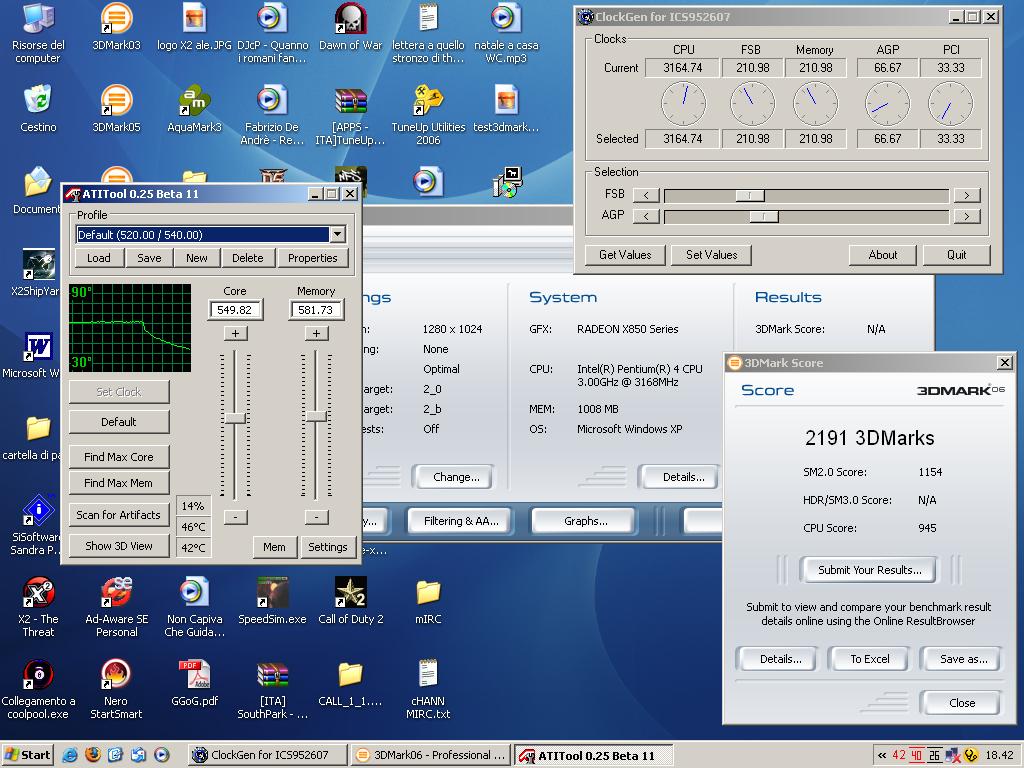Click Scan for Artifacts button
This screenshot has height=768, width=1024.
point(119,515)
